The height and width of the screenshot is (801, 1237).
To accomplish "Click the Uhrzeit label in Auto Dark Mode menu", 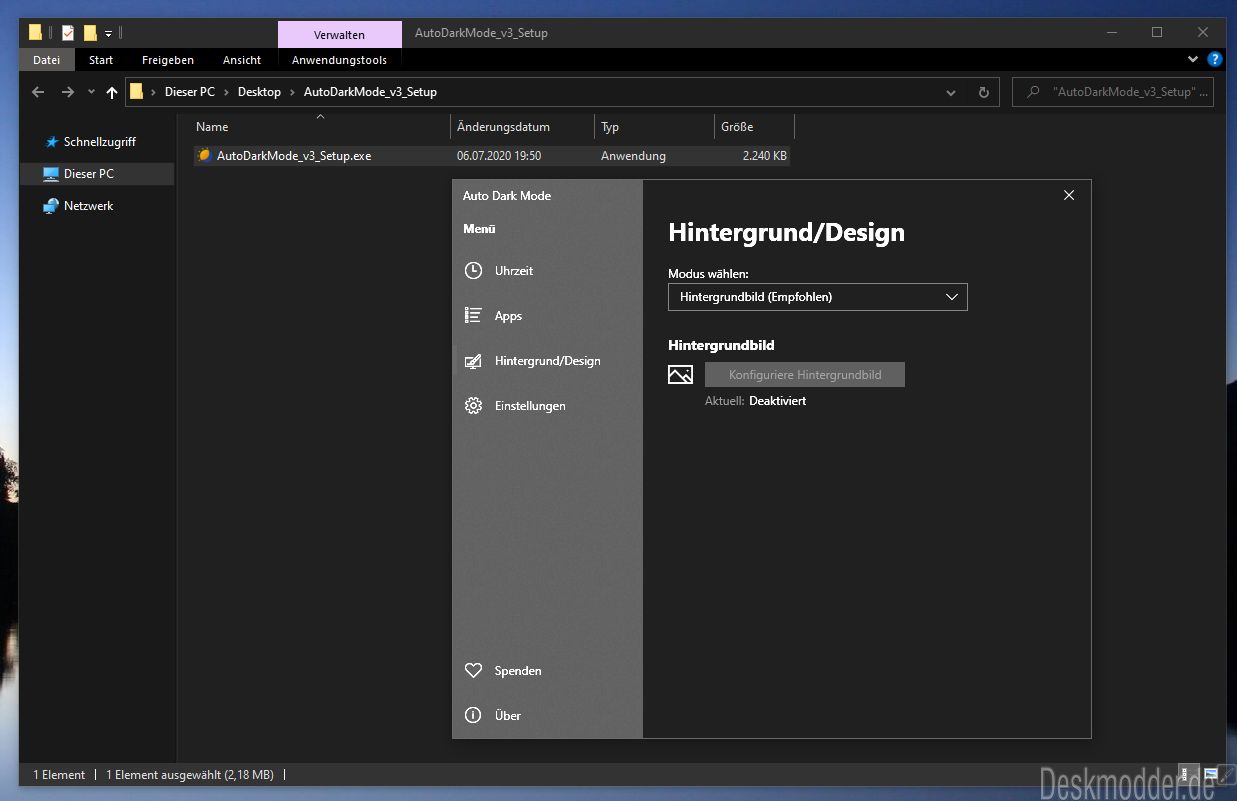I will pyautogui.click(x=514, y=271).
